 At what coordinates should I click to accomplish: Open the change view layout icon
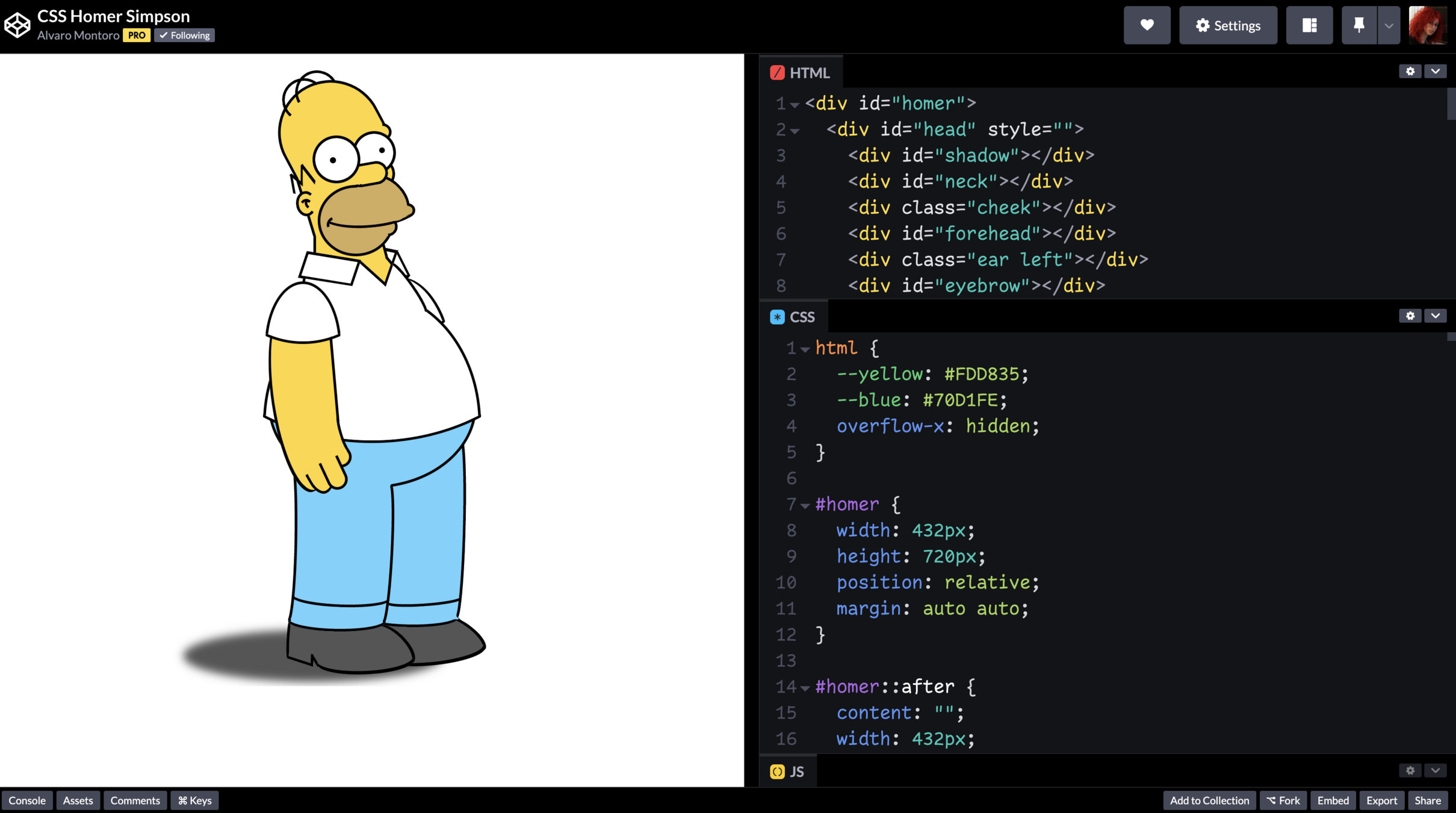[x=1309, y=25]
